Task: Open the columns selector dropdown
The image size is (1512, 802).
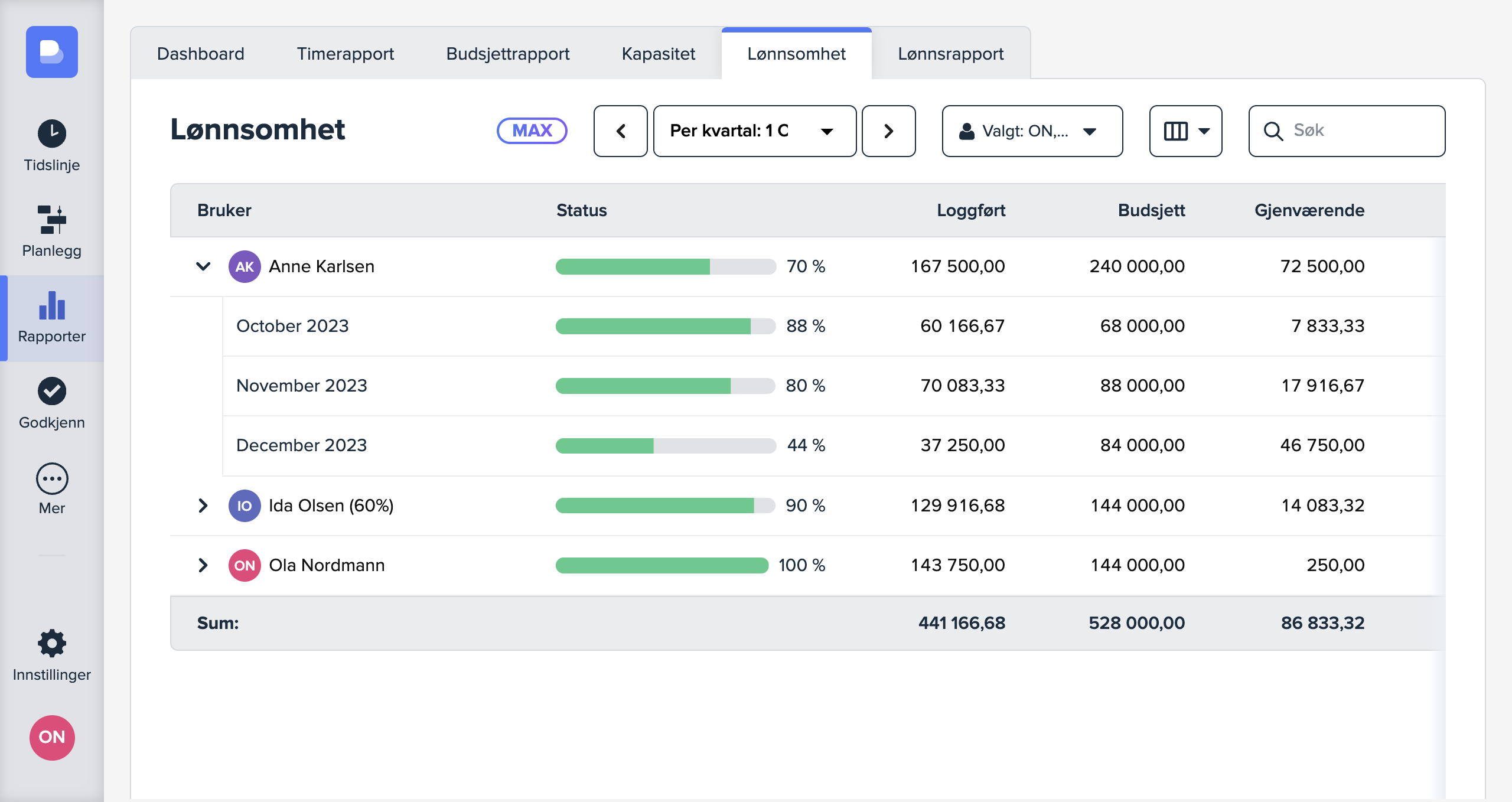Action: (1185, 131)
